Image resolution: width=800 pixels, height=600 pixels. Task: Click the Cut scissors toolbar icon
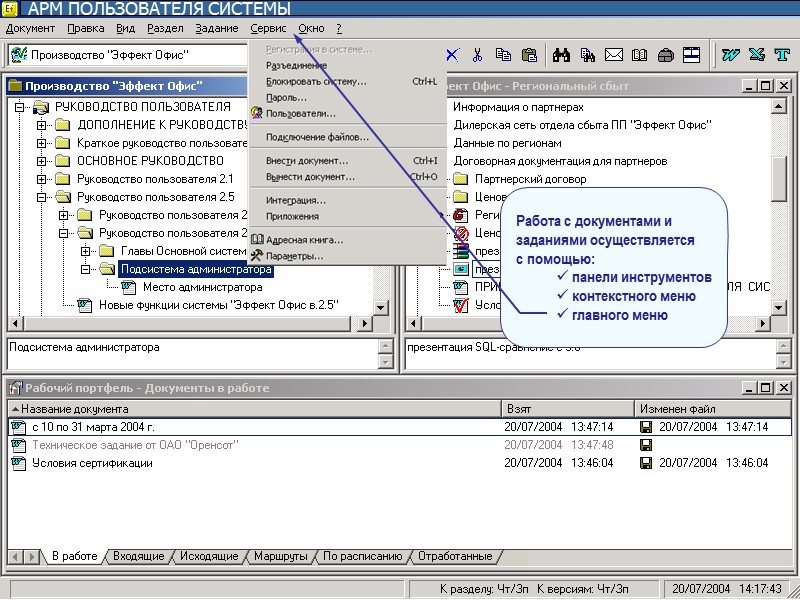pyautogui.click(x=478, y=55)
